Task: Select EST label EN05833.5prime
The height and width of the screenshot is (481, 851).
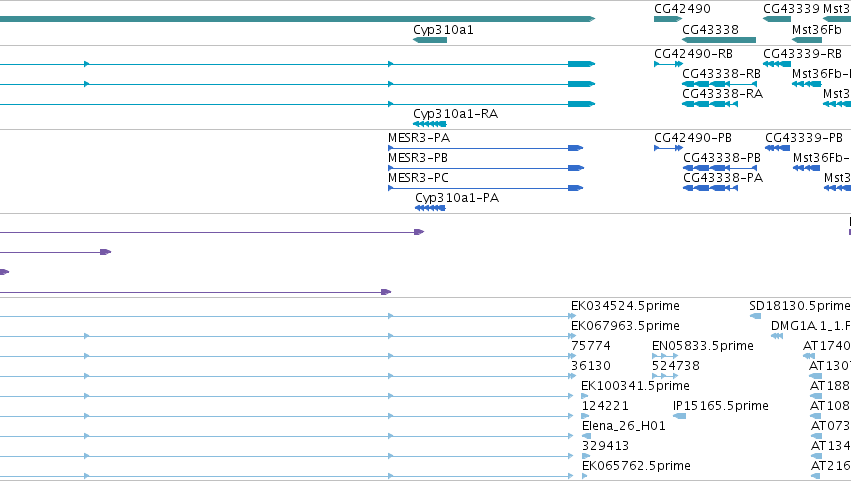Action: coord(703,346)
